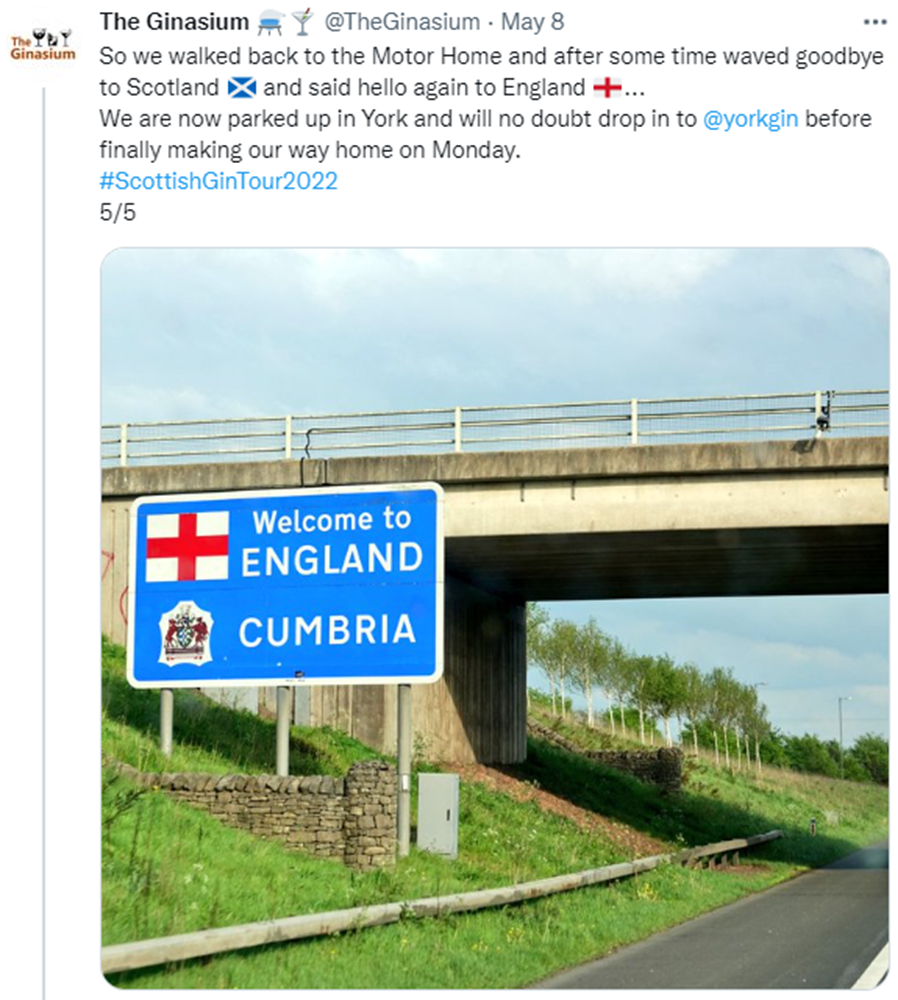Click the 5/5 thread counter text
Screen dimensions: 898x1000
[x=117, y=212]
